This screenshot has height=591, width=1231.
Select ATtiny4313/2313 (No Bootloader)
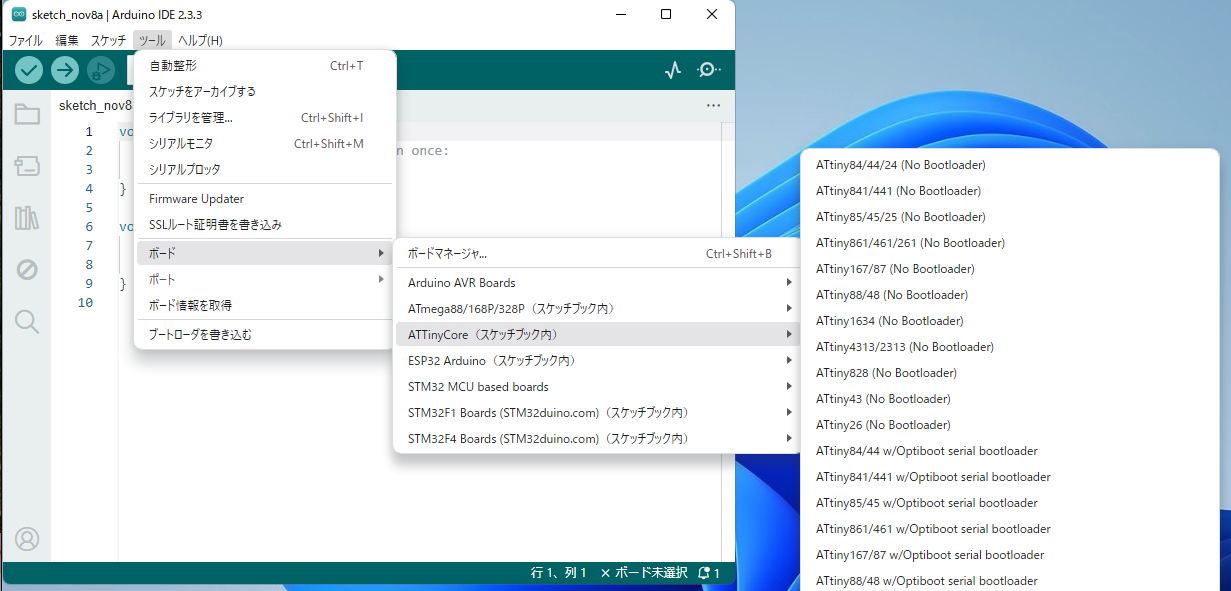click(x=1010, y=347)
